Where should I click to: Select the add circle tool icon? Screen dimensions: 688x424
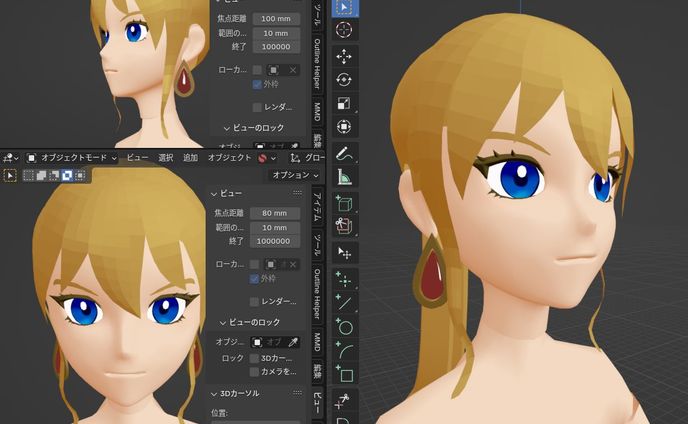click(344, 327)
